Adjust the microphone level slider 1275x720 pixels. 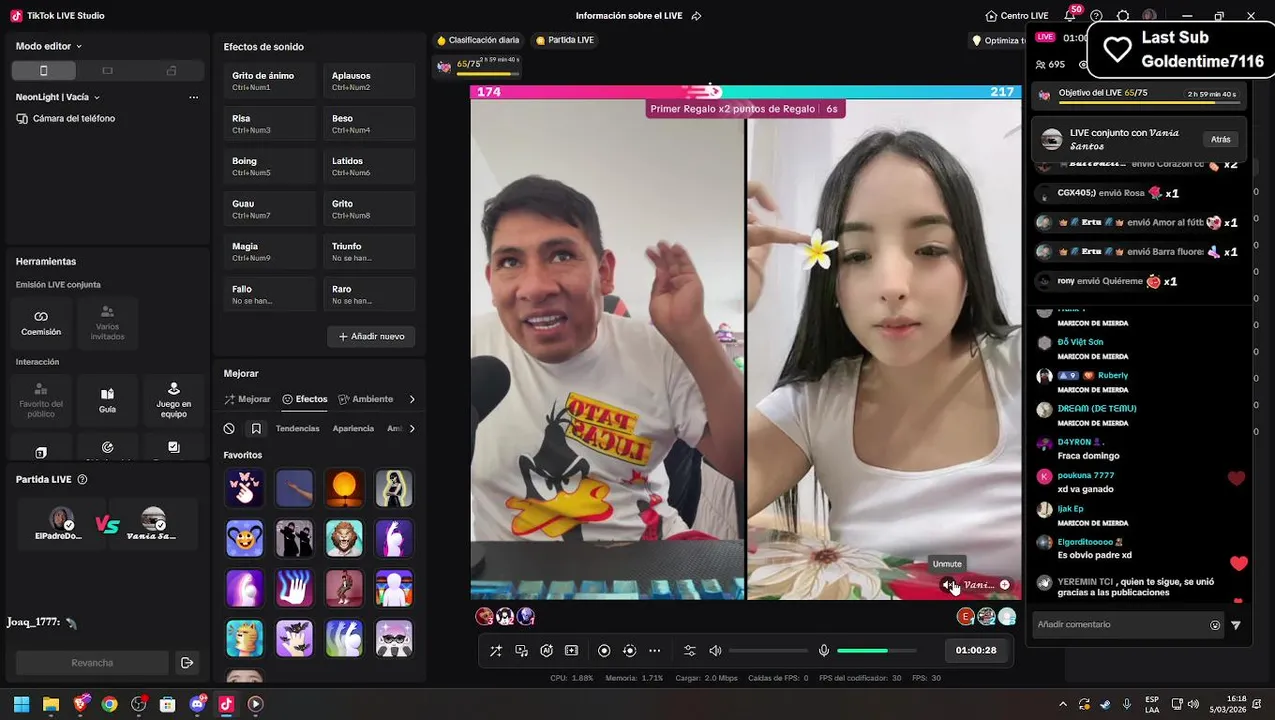coord(876,651)
